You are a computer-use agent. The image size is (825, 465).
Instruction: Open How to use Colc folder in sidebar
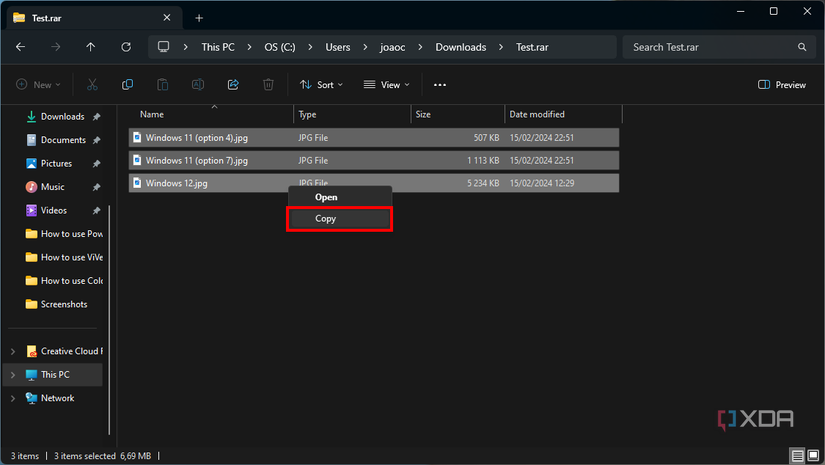point(64,281)
